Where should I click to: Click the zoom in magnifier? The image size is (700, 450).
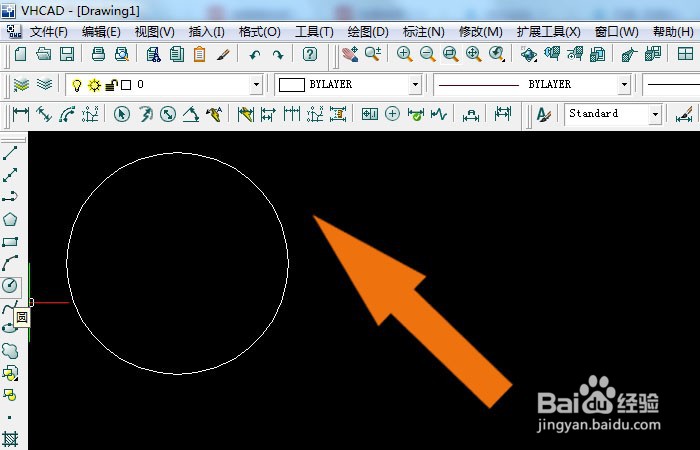[405, 54]
